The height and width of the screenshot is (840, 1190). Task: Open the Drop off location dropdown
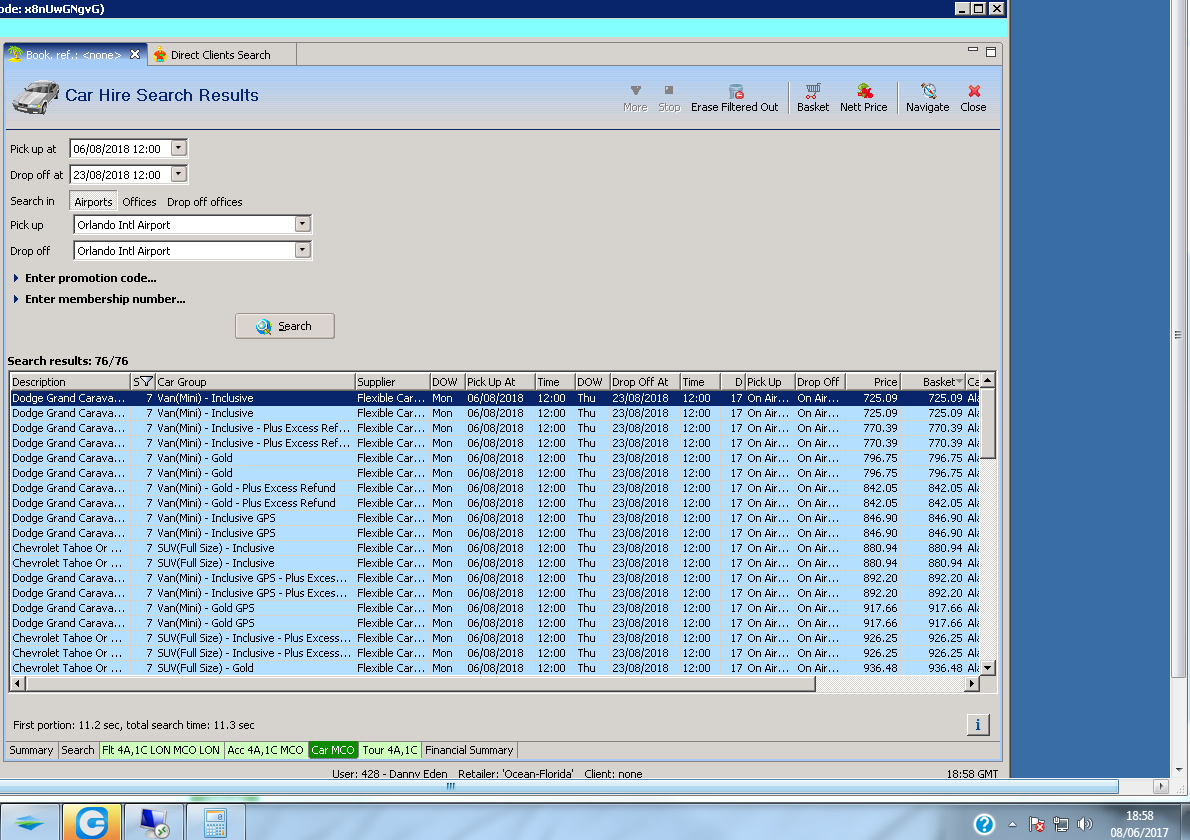(302, 251)
